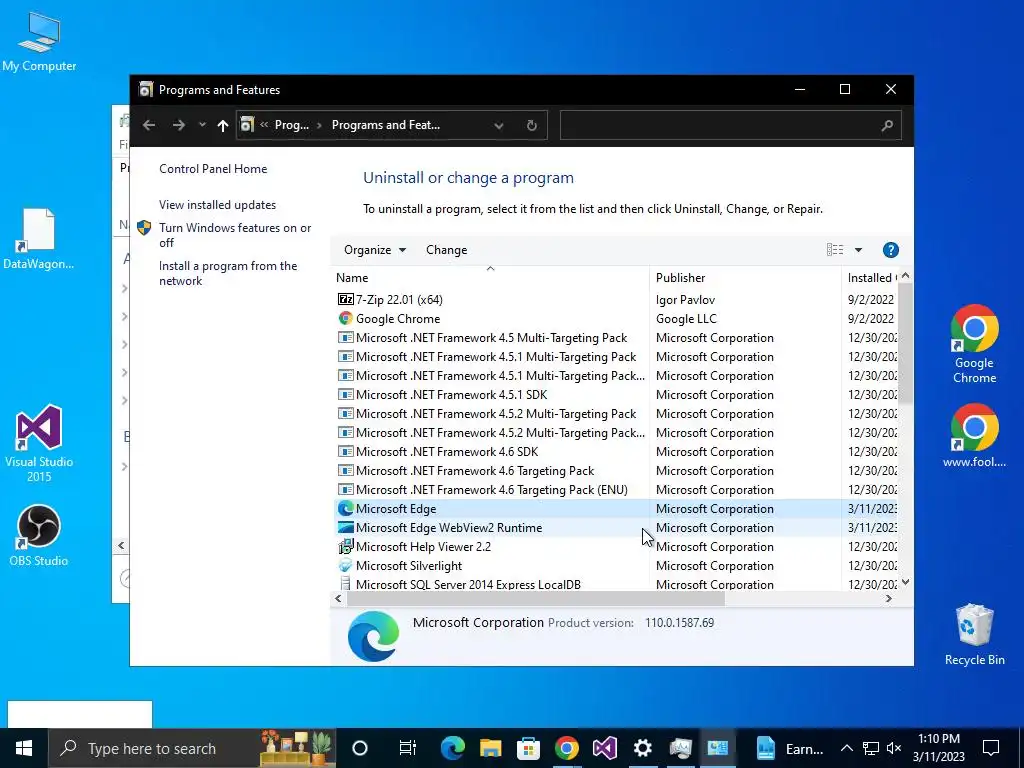Open the www.fool... Chrome desktop shortcut
Screen dimensions: 1024x768
coord(974,436)
